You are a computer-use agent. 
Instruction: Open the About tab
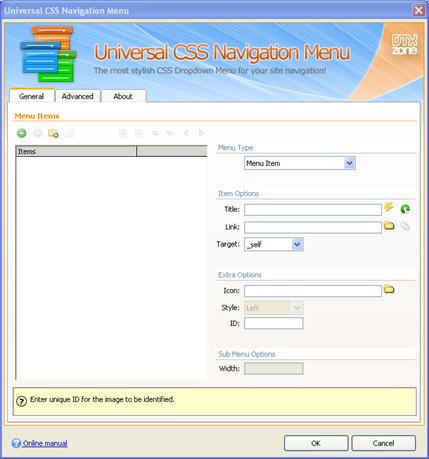(x=123, y=96)
